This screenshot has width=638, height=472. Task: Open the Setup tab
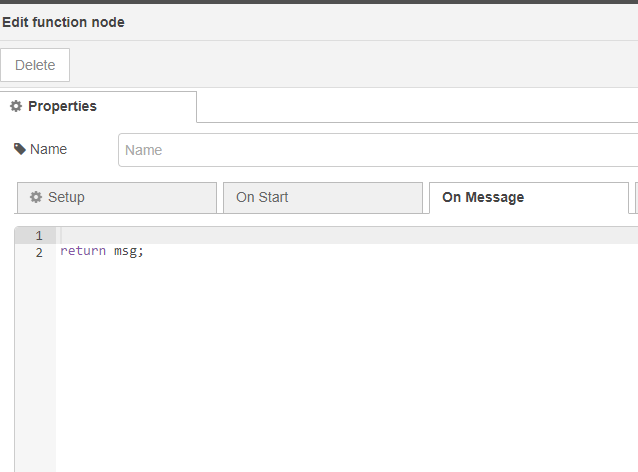coord(117,198)
